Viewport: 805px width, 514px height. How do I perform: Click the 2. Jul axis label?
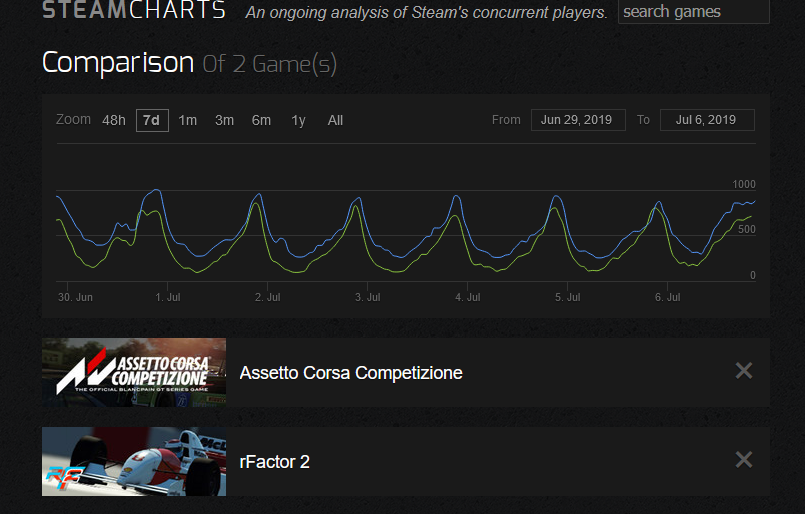[267, 297]
